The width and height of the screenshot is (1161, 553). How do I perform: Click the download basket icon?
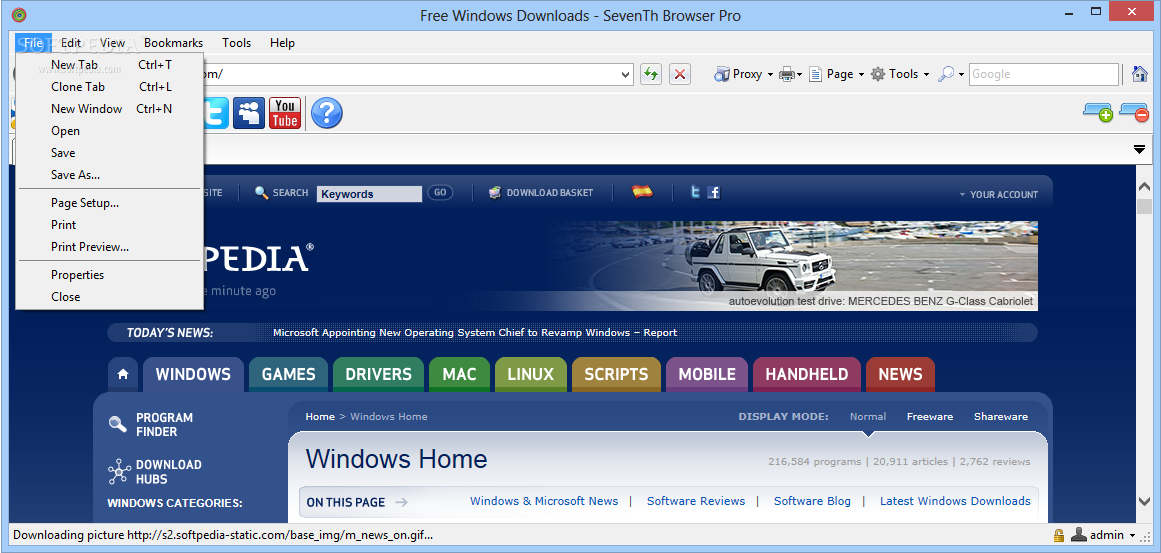(x=495, y=192)
